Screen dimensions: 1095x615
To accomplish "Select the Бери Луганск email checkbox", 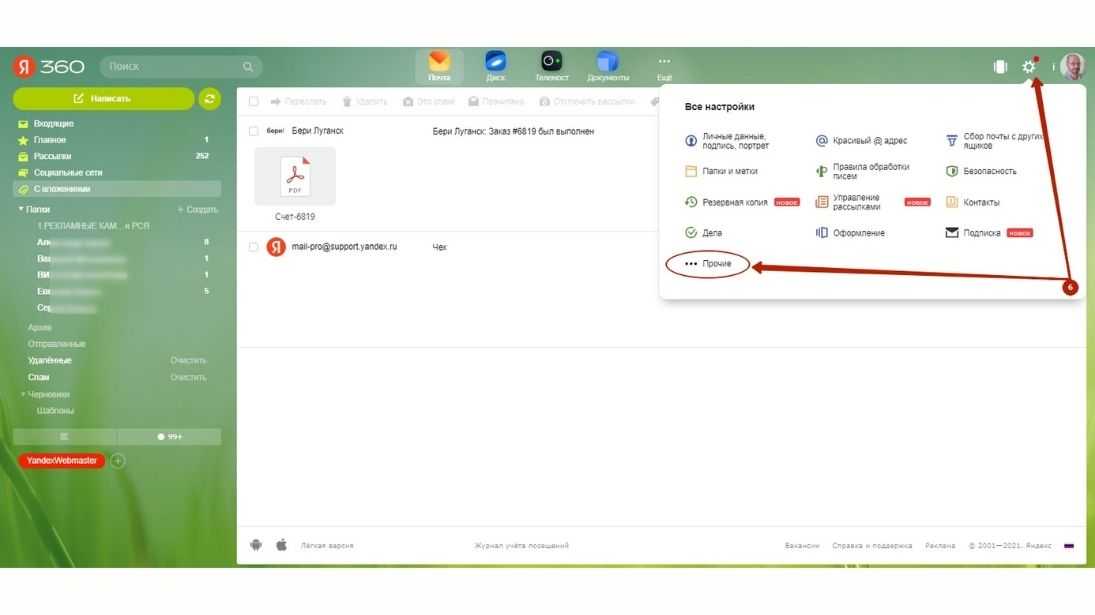I will (x=254, y=131).
